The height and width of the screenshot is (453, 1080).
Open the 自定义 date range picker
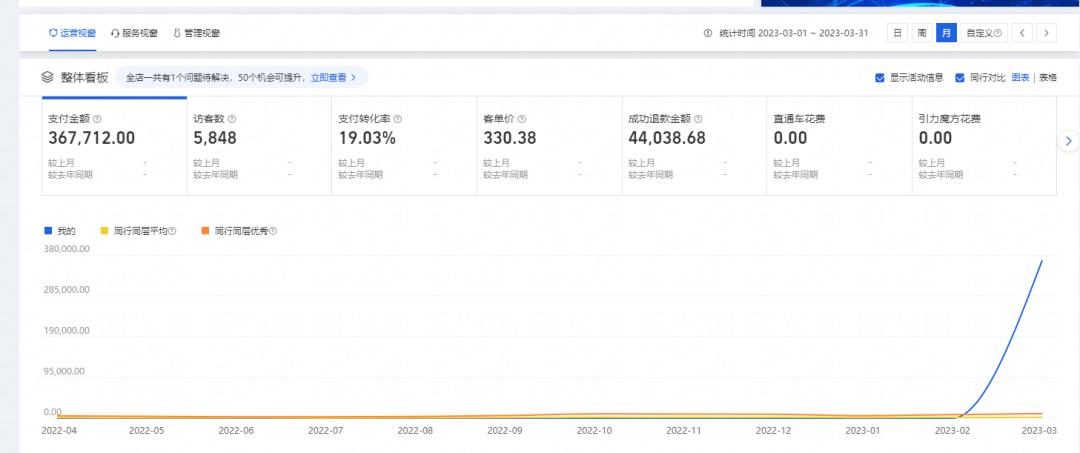pyautogui.click(x=983, y=33)
